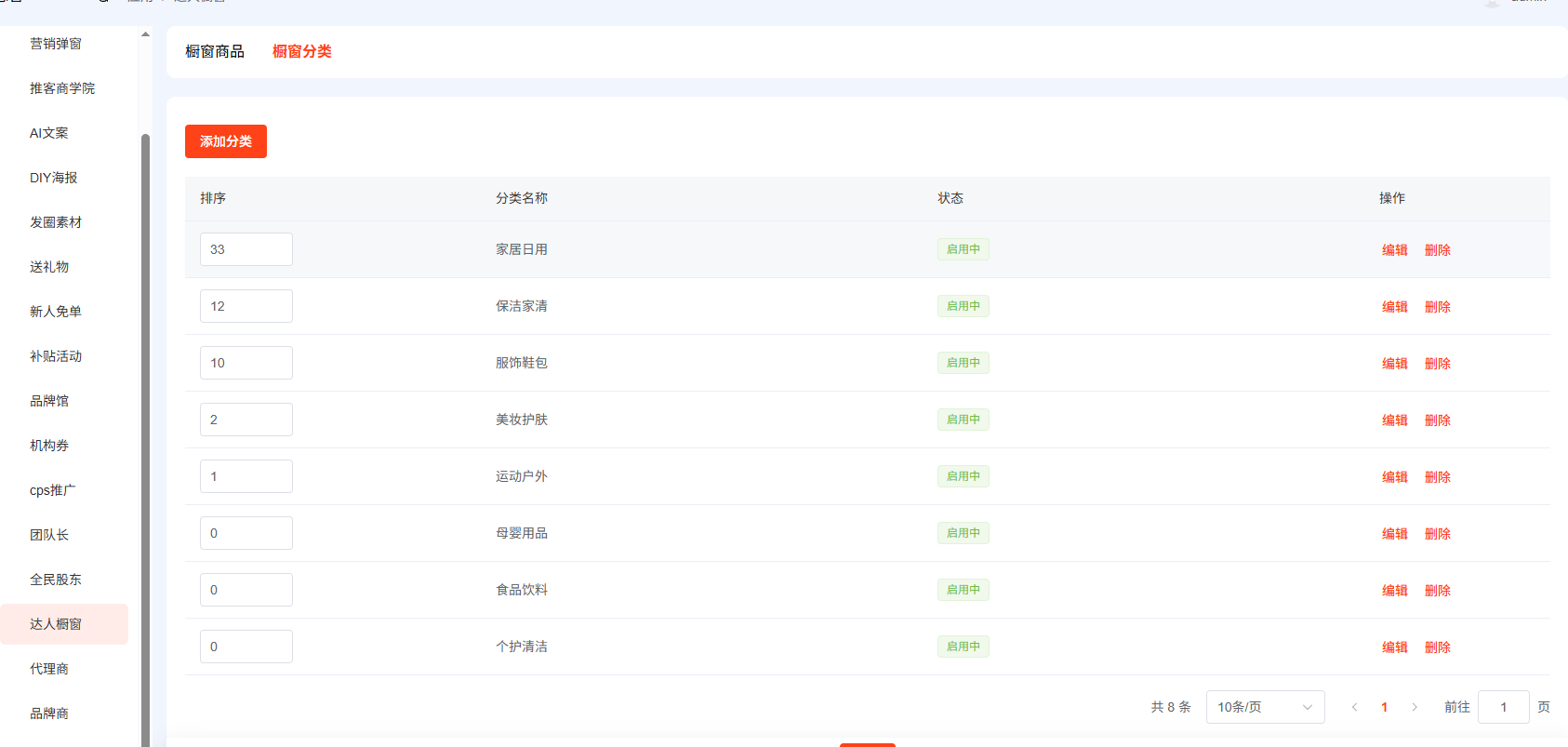The height and width of the screenshot is (747, 1568).
Task: Click the jump-to page number field
Action: point(1503,707)
